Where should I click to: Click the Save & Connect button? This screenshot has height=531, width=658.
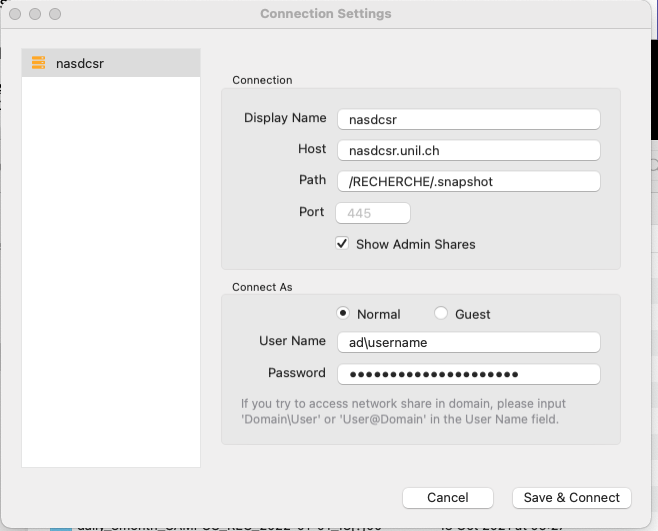tap(572, 497)
